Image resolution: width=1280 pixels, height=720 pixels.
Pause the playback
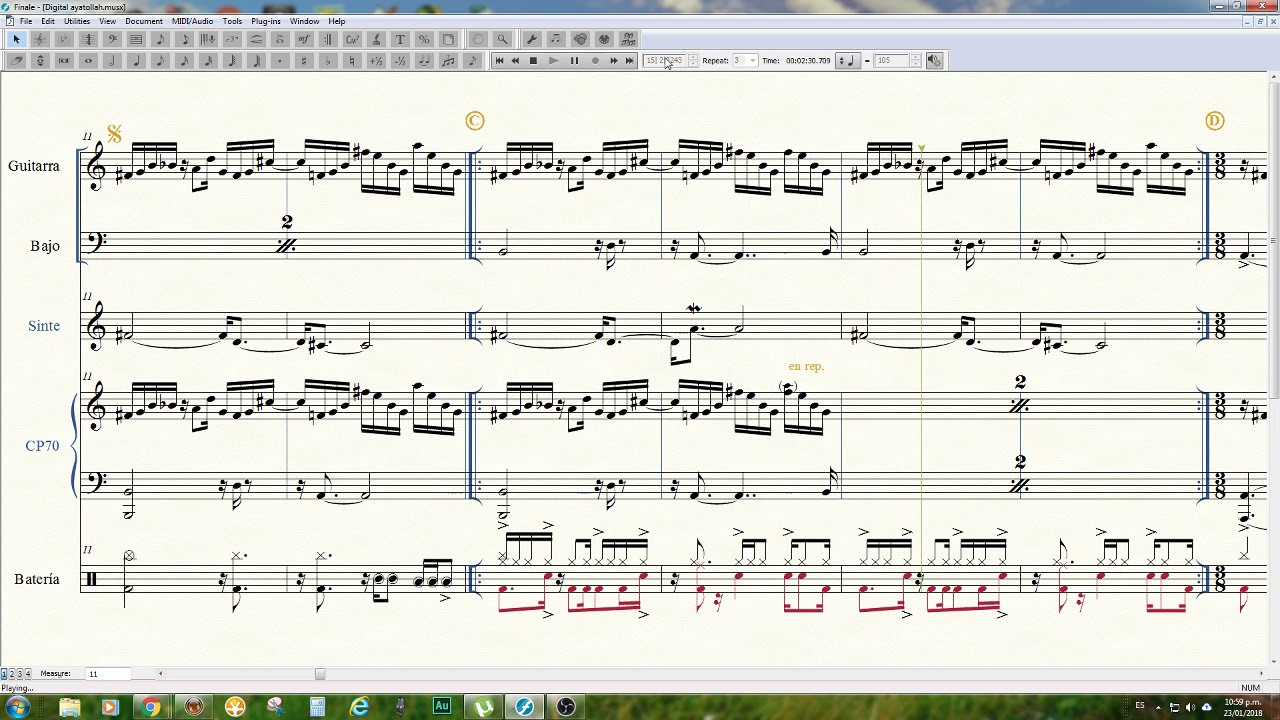tap(574, 61)
